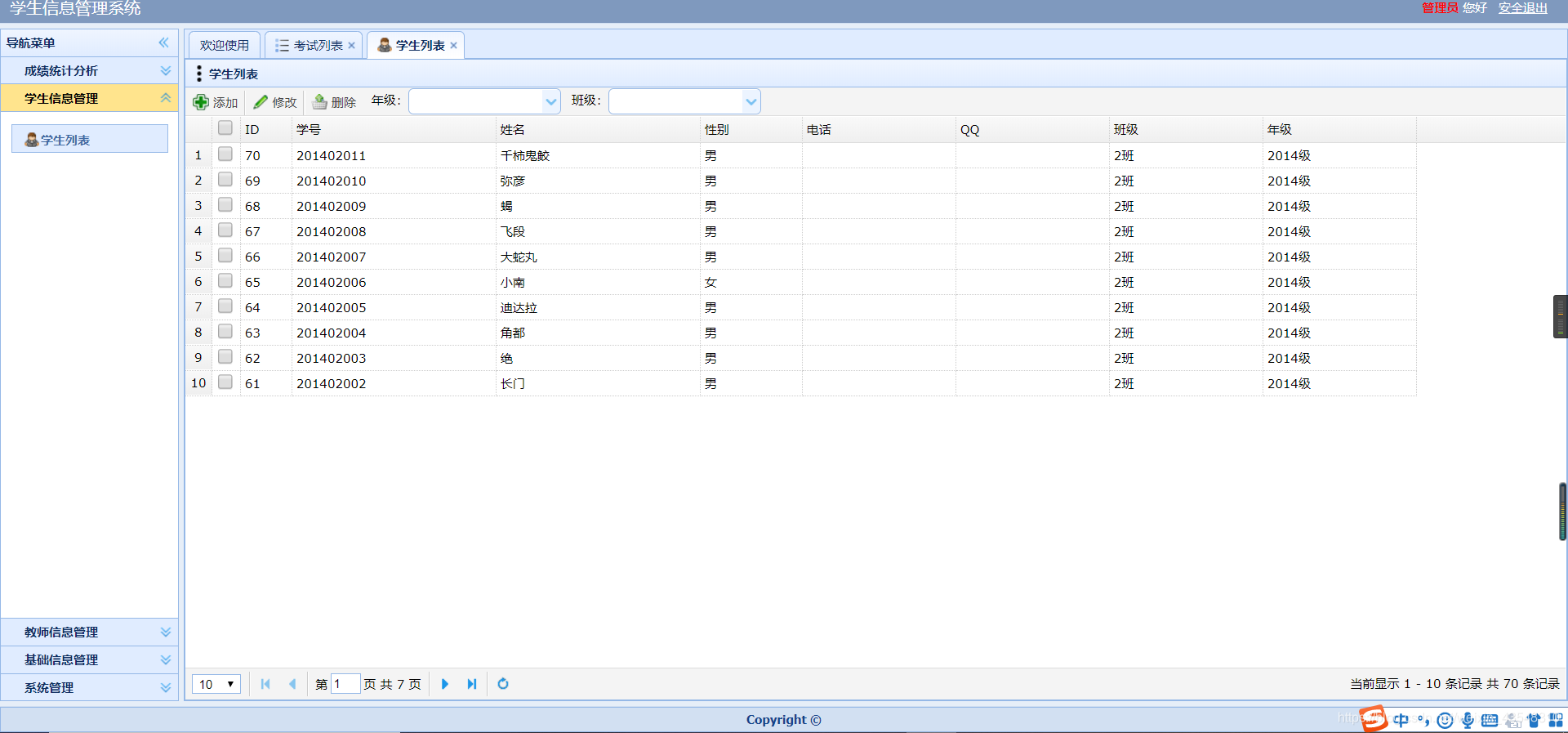The image size is (1568, 733).
Task: Open the IME soft keyboard icon
Action: click(1490, 720)
